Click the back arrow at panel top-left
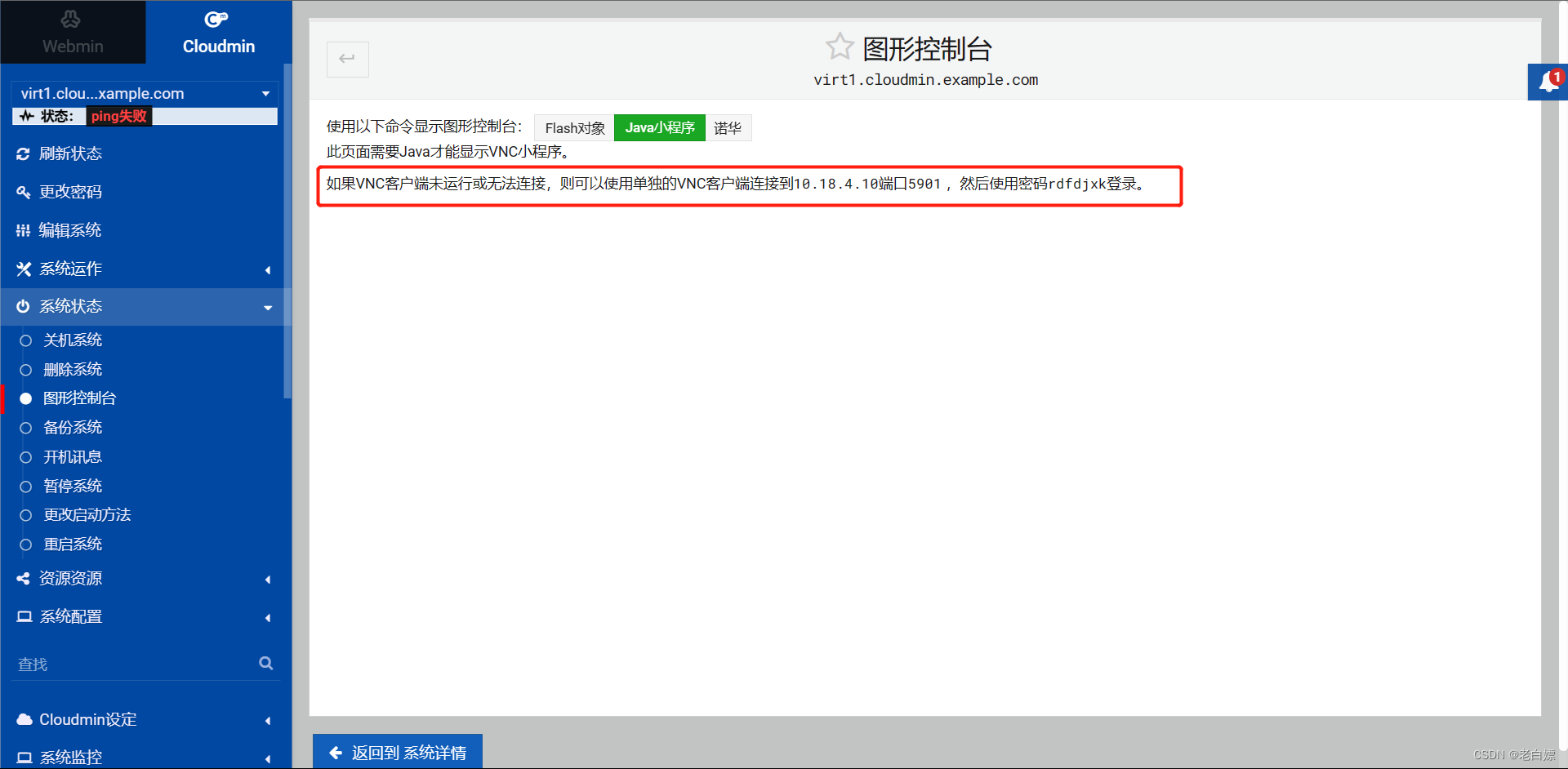Viewport: 1568px width, 769px height. tap(347, 59)
